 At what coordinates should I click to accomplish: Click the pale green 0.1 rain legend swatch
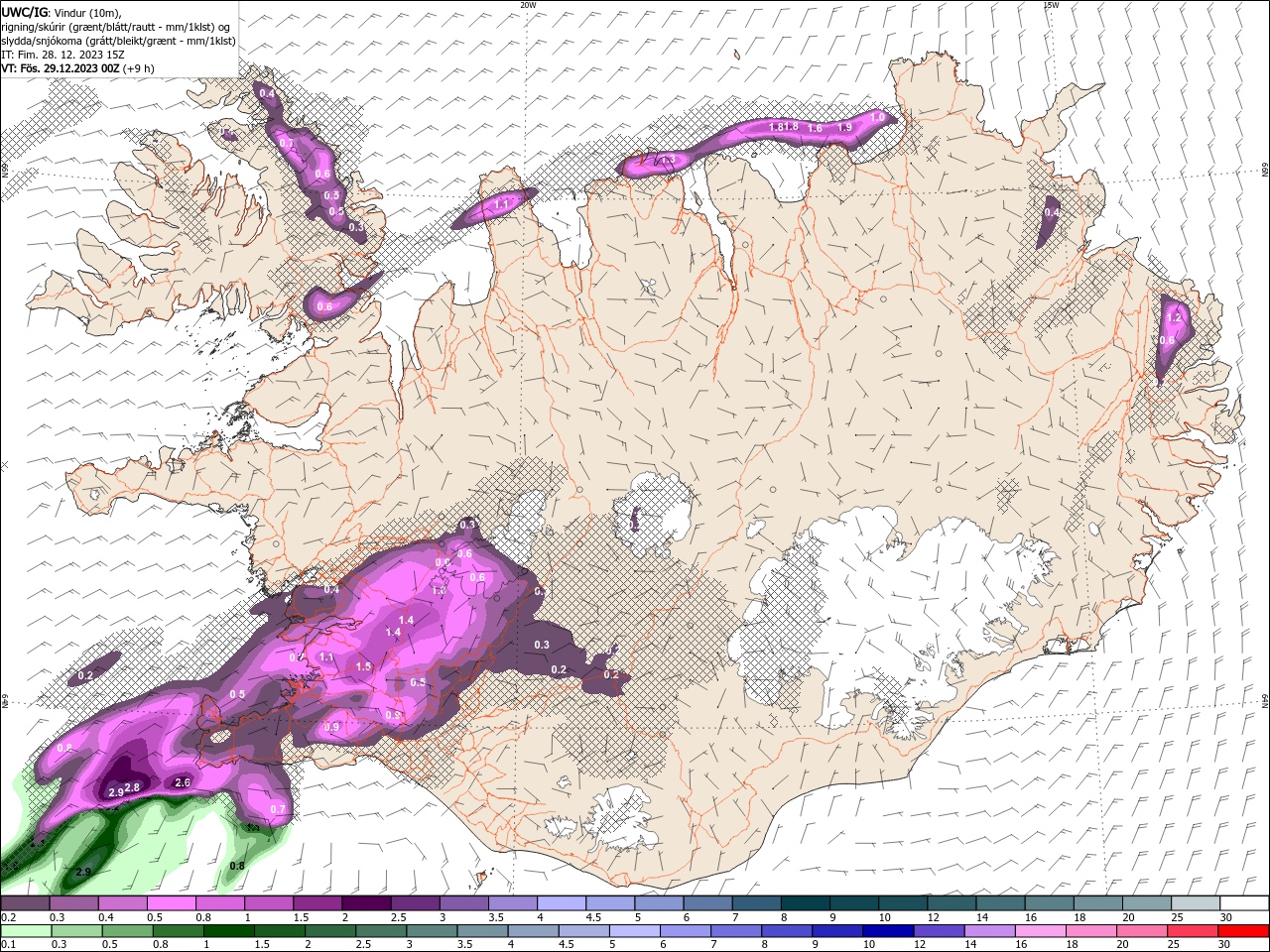pyautogui.click(x=25, y=931)
